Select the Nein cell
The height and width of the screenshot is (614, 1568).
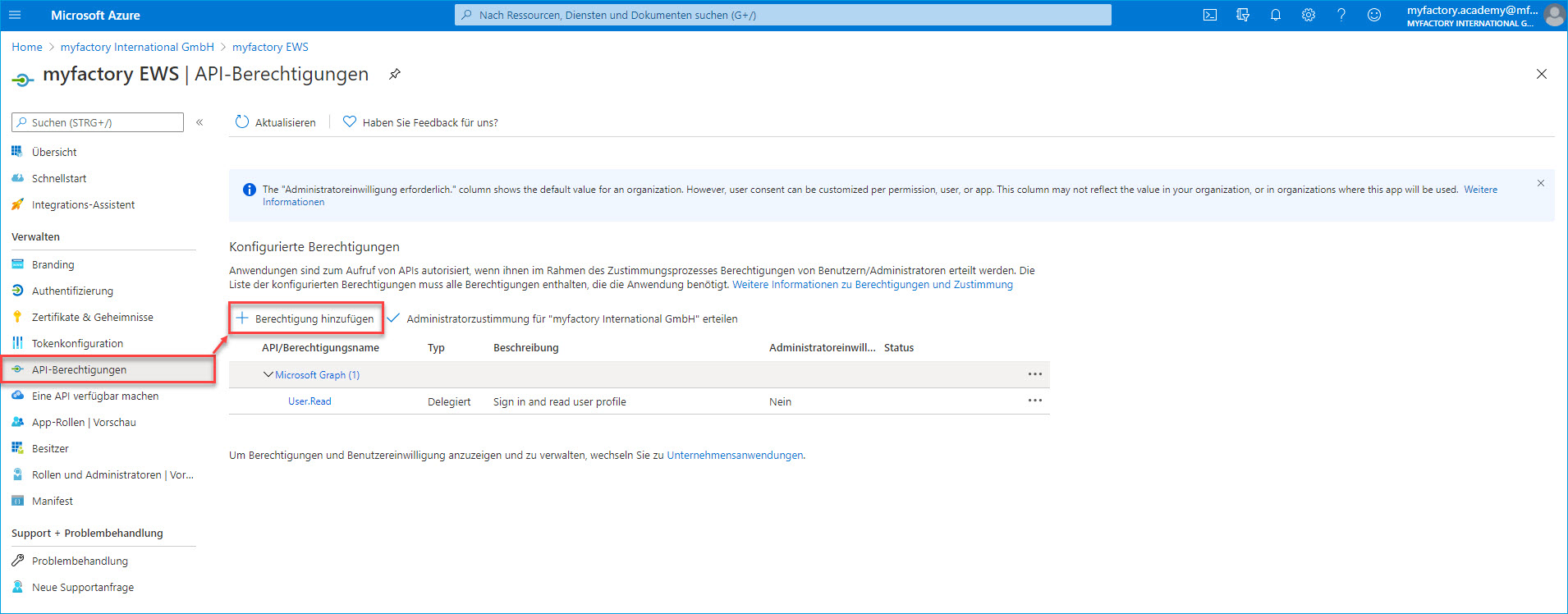click(780, 402)
